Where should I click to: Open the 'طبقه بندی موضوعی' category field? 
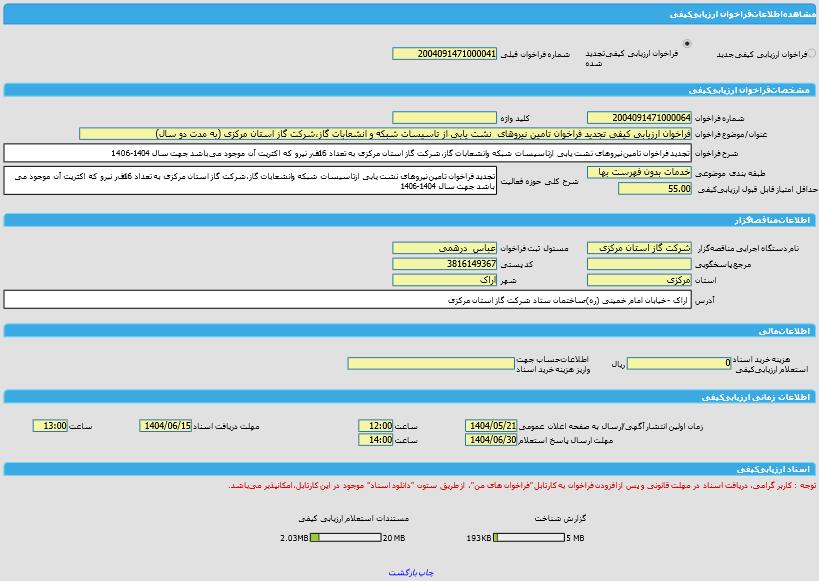pyautogui.click(x=638, y=172)
